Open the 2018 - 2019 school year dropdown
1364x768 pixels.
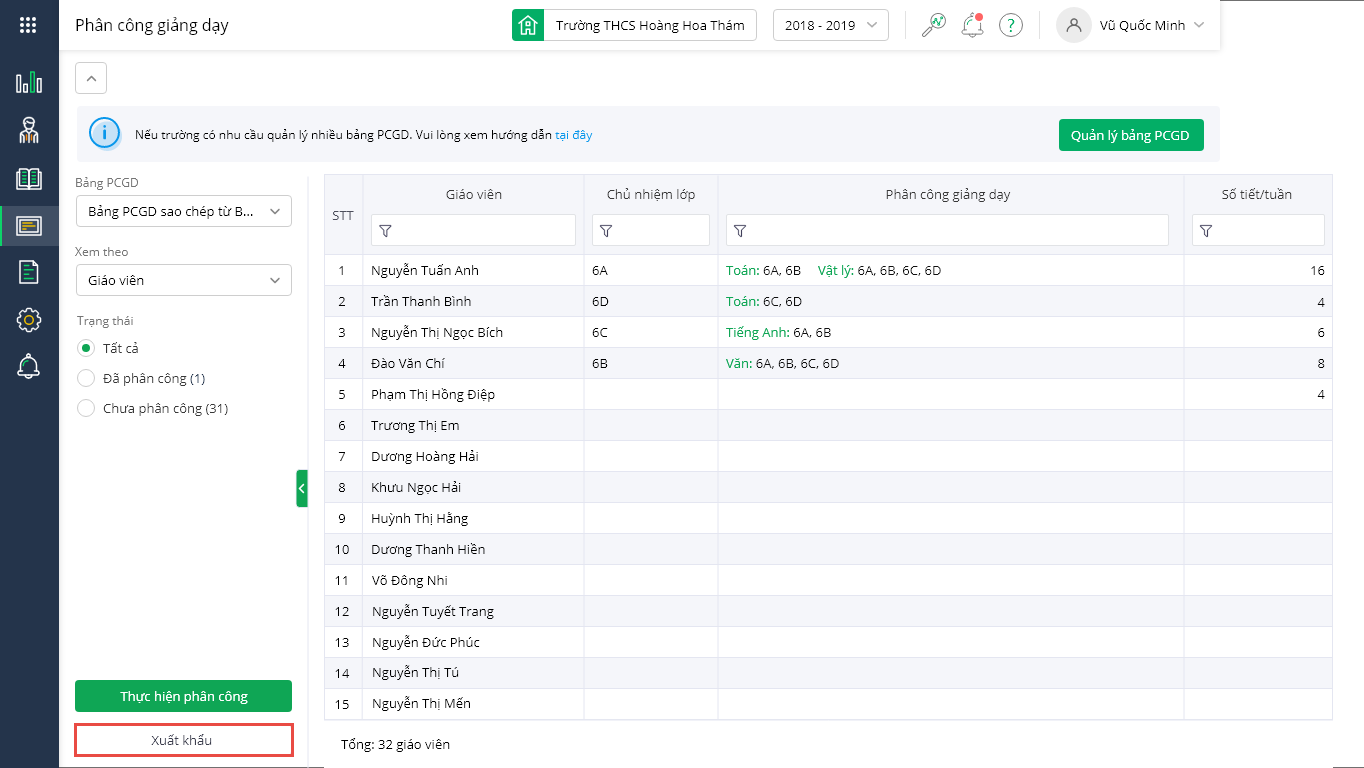[830, 25]
